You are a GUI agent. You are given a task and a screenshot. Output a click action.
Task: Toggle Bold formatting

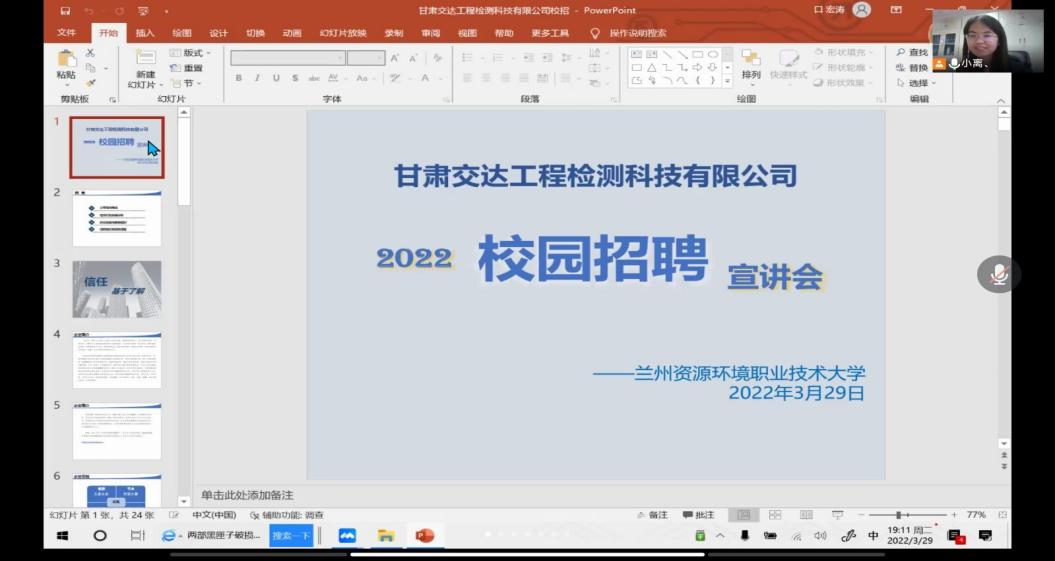coord(238,78)
